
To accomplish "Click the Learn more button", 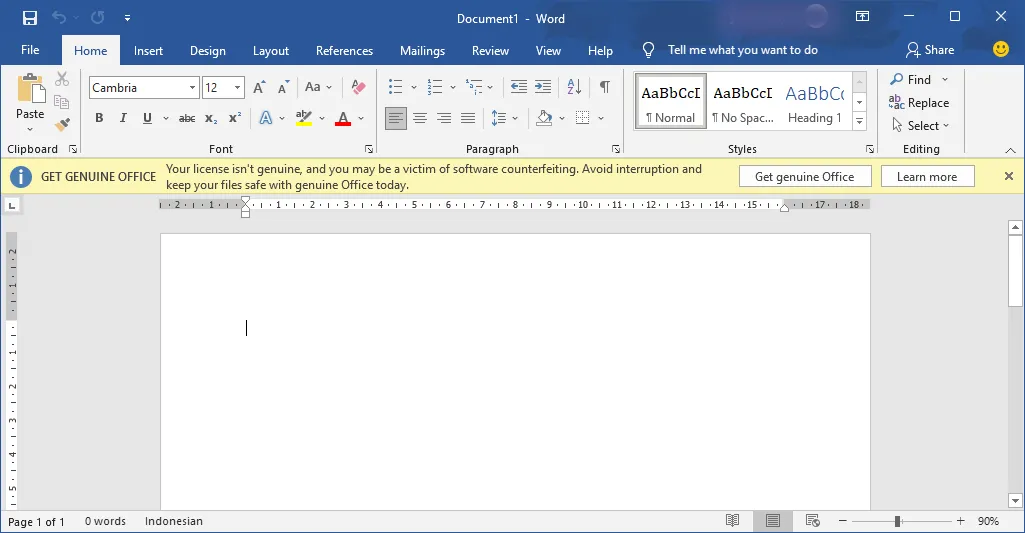I will coord(926,177).
